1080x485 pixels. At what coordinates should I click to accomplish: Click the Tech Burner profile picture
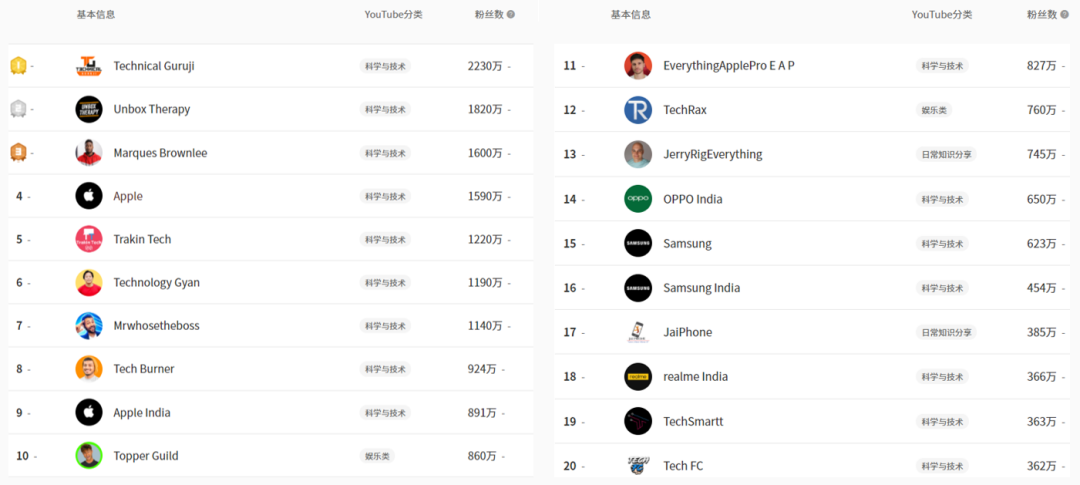(x=89, y=369)
